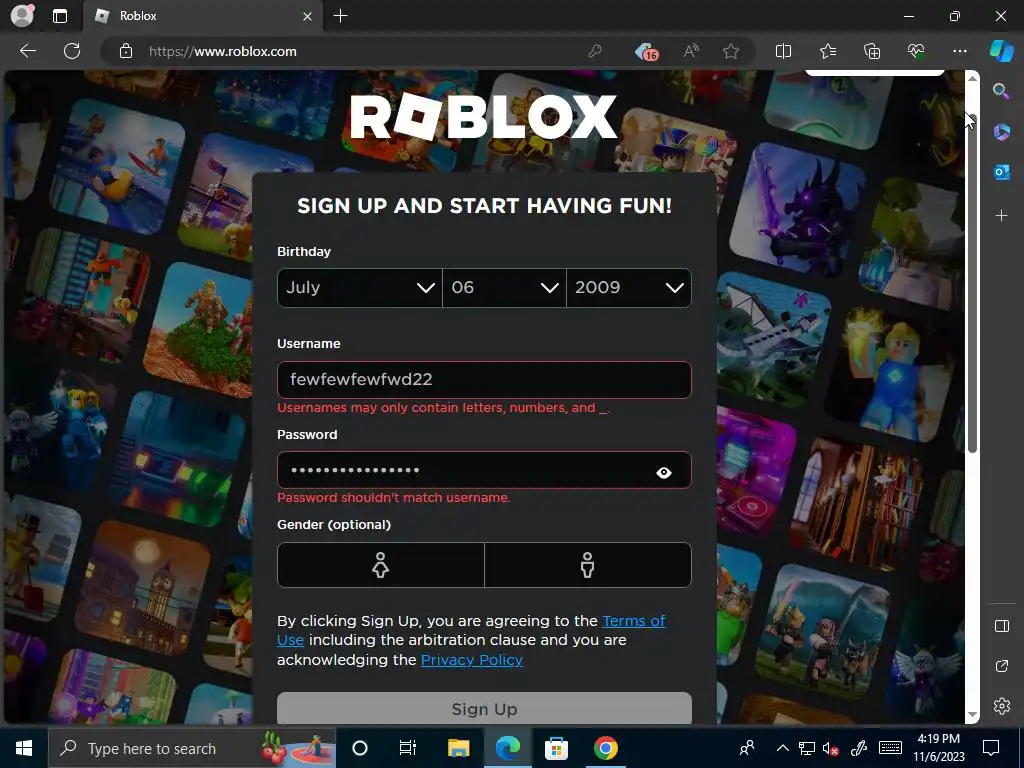This screenshot has width=1024, height=768.
Task: Go back to previous page in Edge
Action: 27,51
